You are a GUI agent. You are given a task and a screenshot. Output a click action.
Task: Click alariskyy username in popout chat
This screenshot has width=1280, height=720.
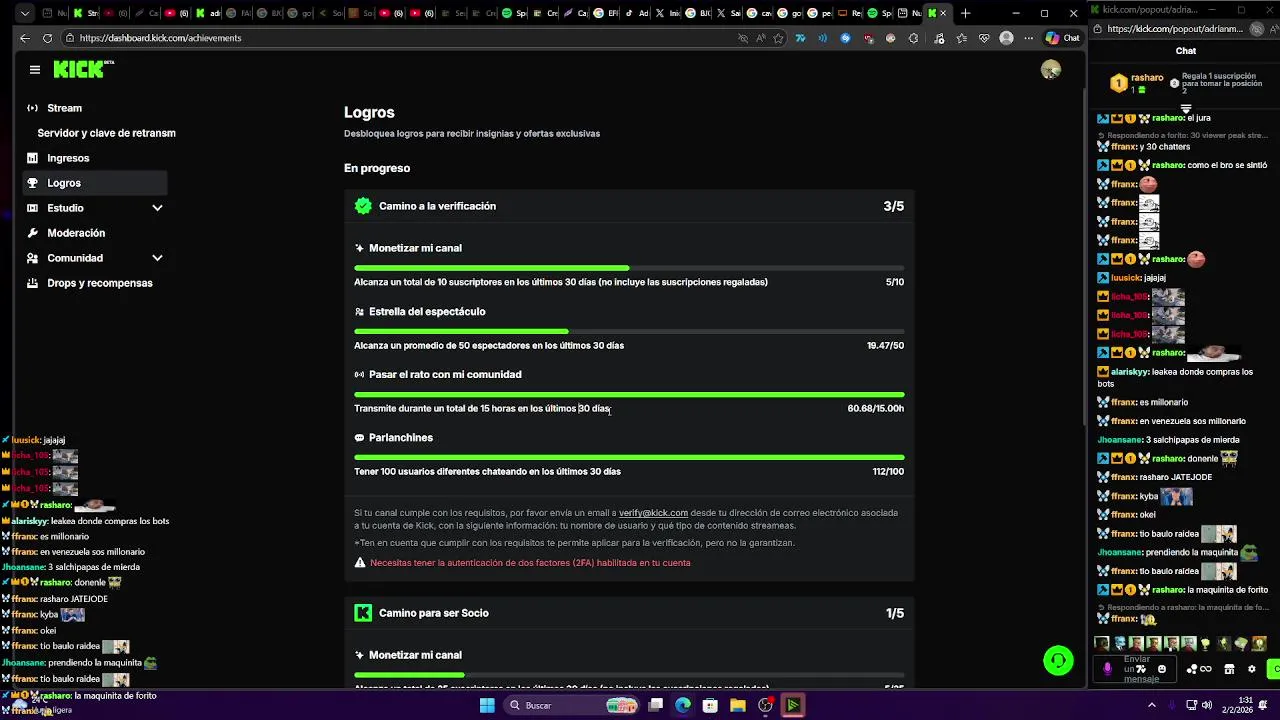pyautogui.click(x=1130, y=372)
